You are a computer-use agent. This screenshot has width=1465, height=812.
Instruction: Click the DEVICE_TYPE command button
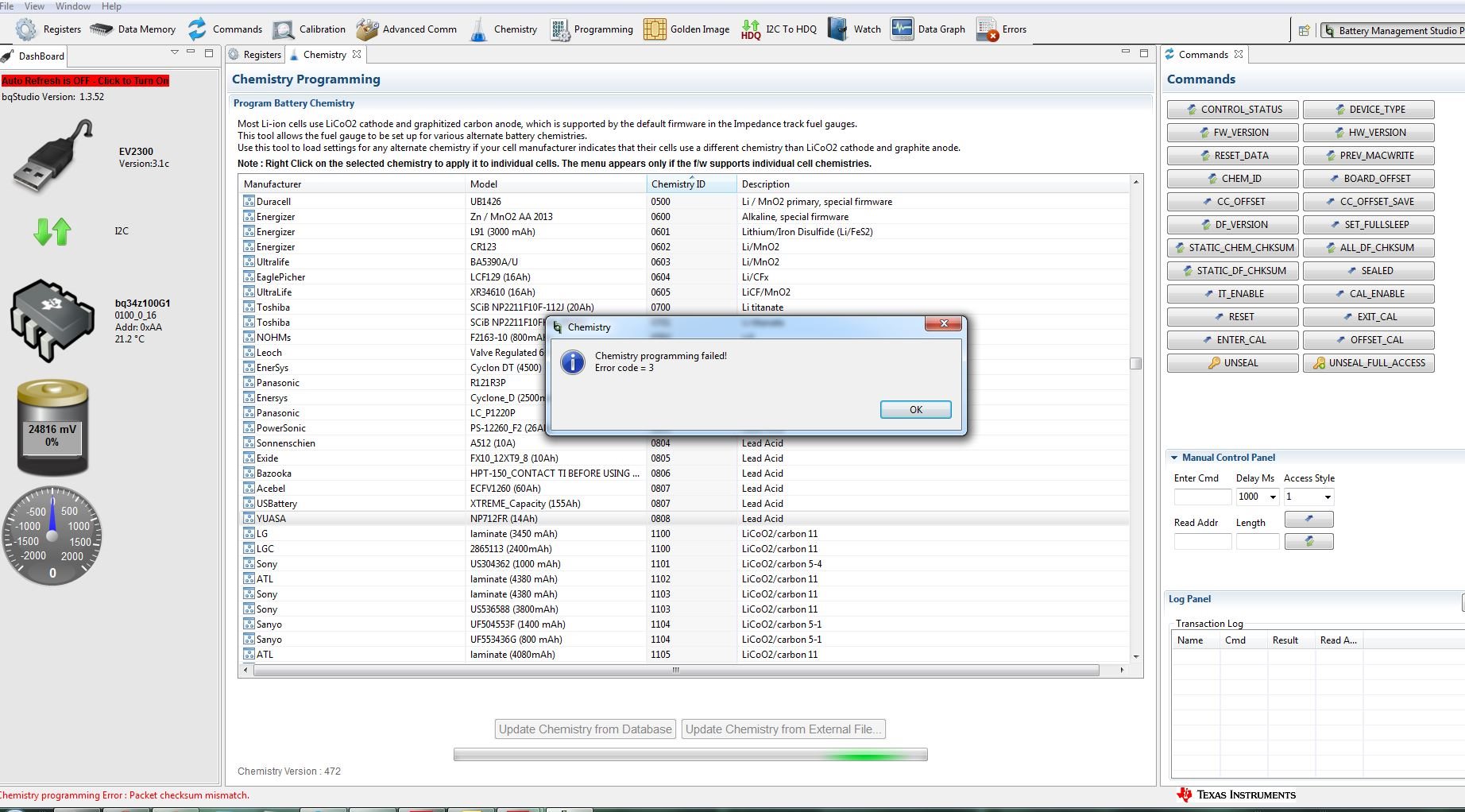pos(1369,110)
